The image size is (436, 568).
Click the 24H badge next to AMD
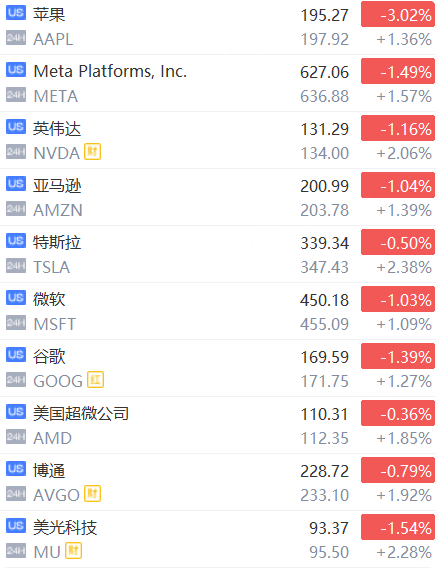pos(16,437)
